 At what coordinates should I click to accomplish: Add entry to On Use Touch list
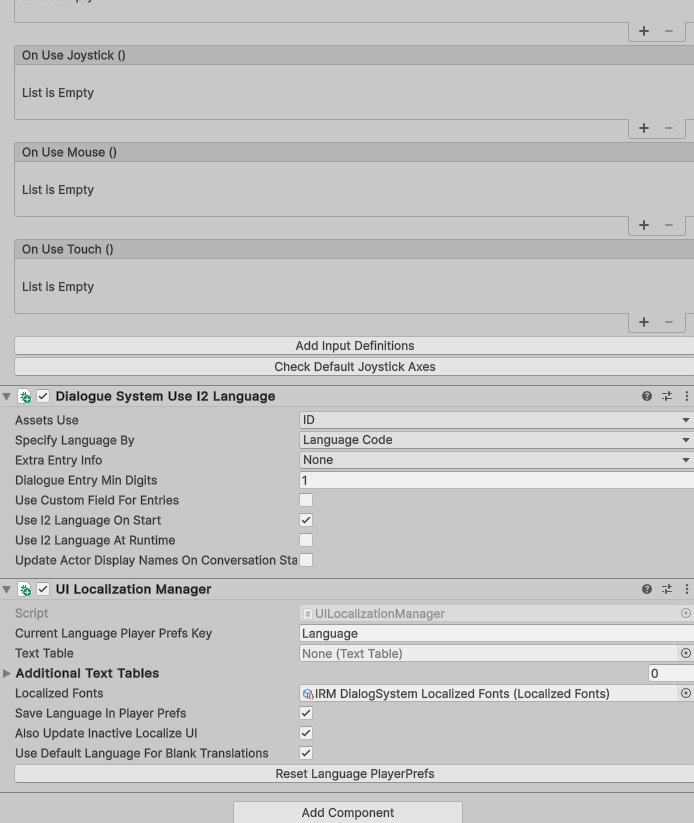644,322
